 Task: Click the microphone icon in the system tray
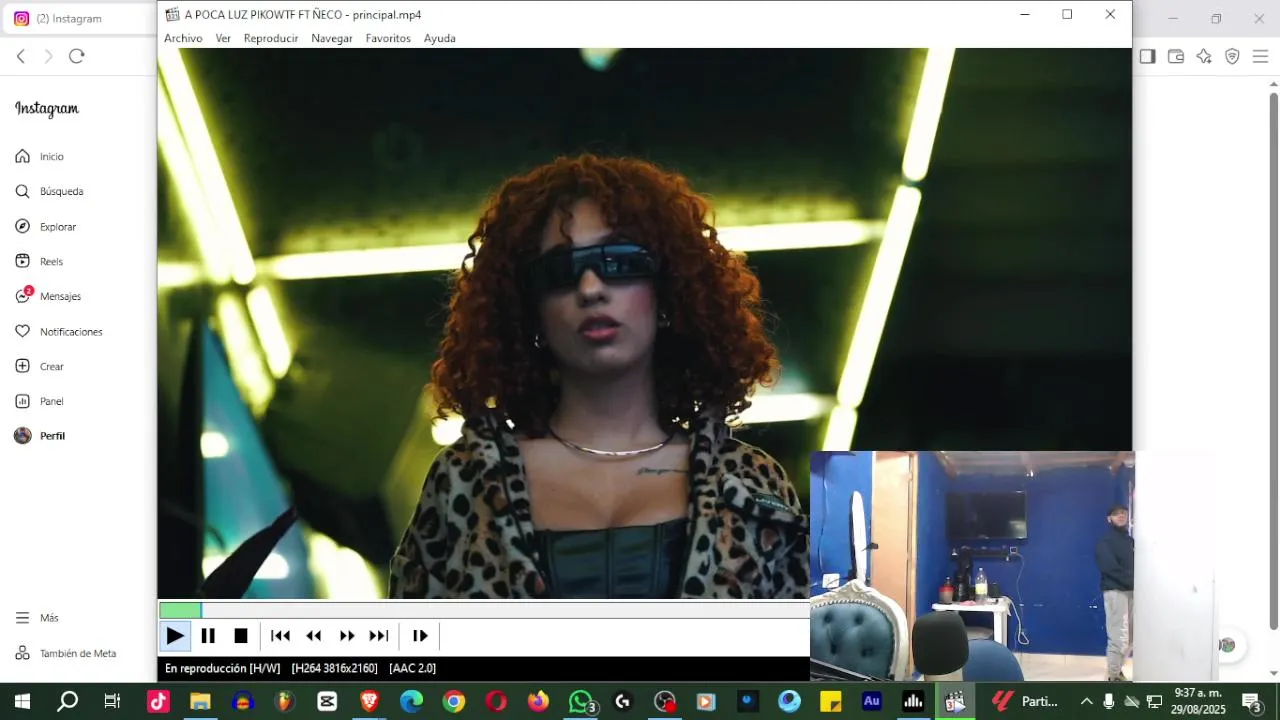tap(1109, 702)
